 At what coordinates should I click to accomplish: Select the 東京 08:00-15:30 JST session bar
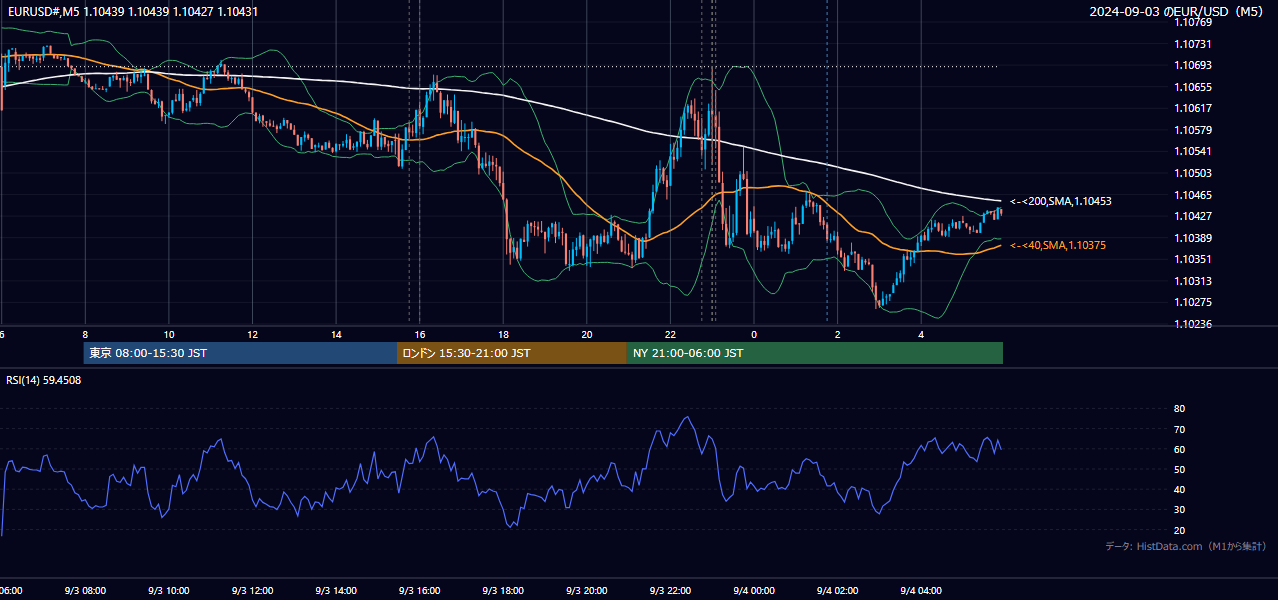(x=240, y=353)
